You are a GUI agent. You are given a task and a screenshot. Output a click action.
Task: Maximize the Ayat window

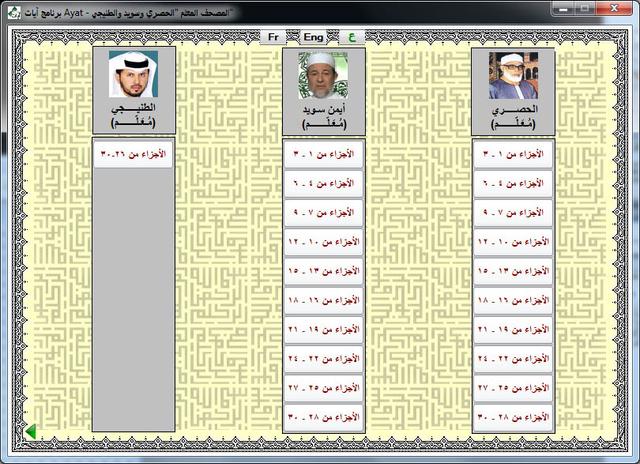pyautogui.click(x=584, y=8)
